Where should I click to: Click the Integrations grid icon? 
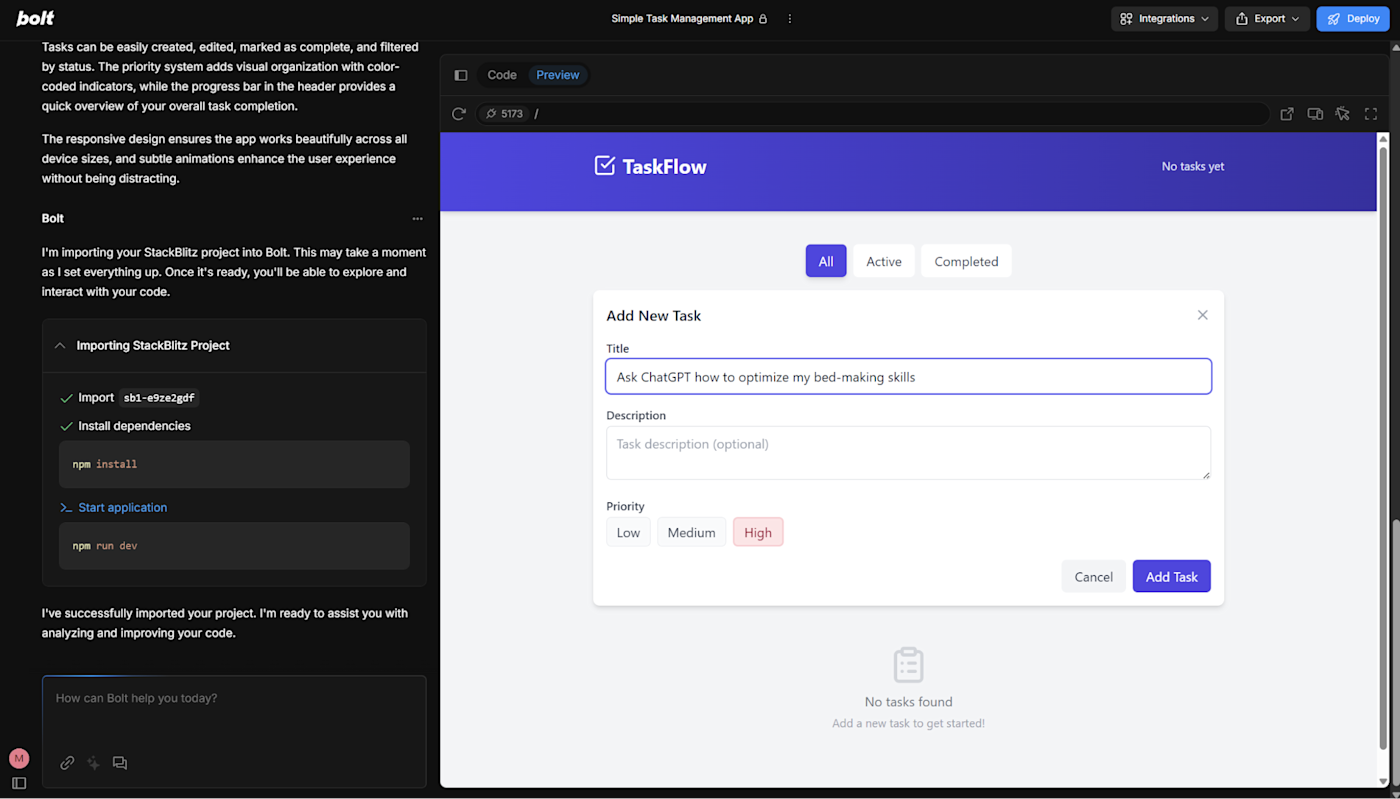point(1126,19)
